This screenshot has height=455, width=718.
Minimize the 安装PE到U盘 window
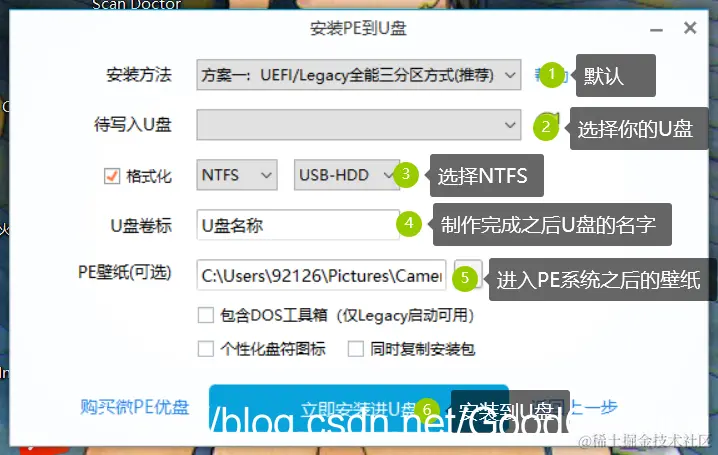tap(656, 29)
